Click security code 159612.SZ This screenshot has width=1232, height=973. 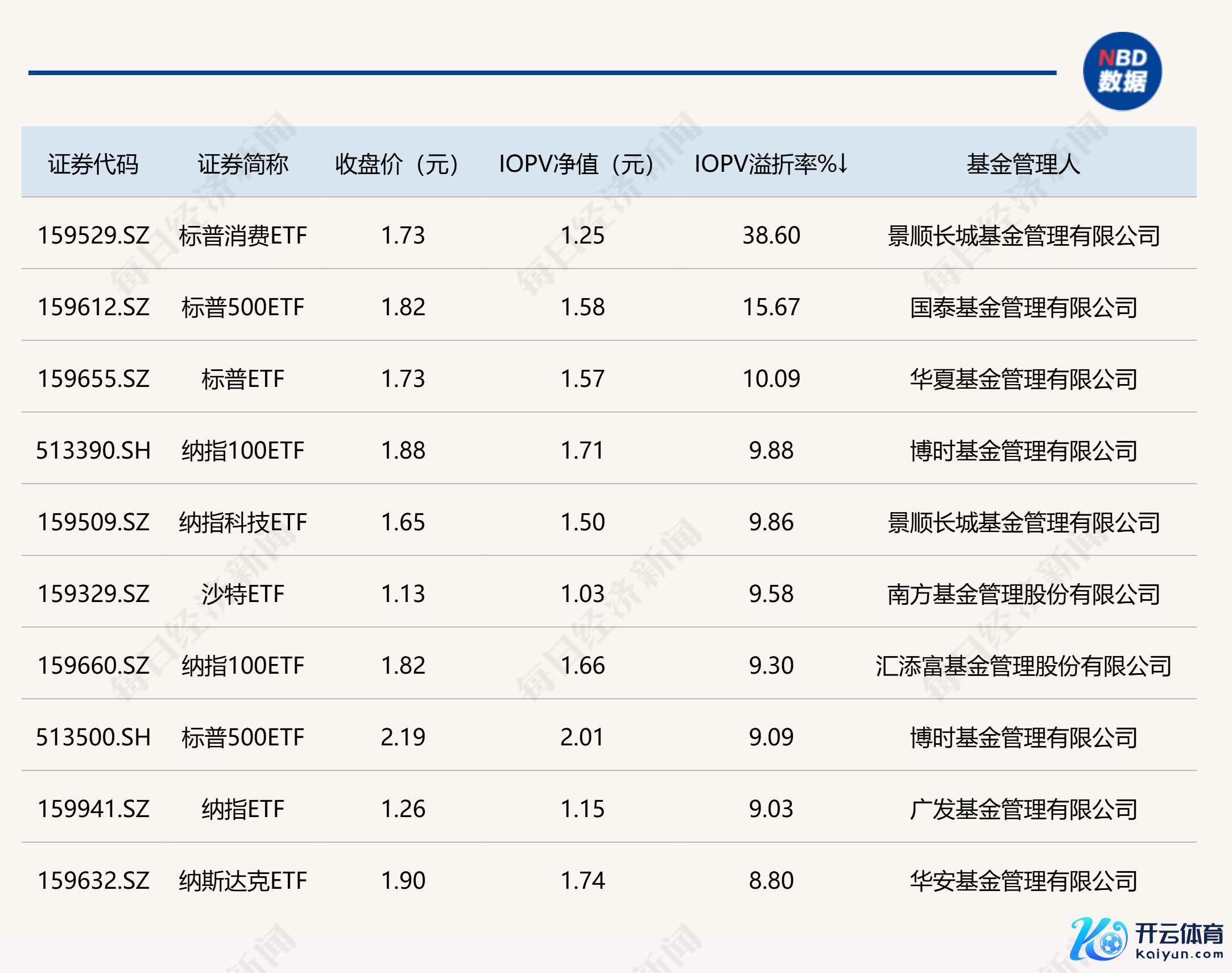[x=93, y=307]
